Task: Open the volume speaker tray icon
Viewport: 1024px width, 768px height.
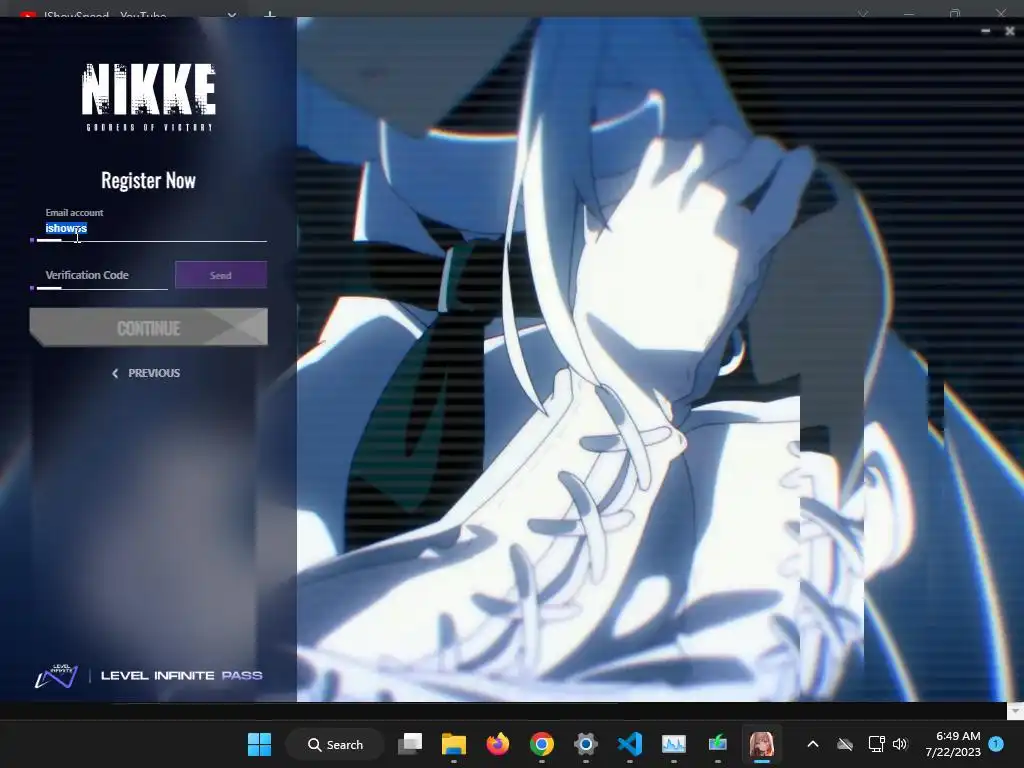Action: pos(900,744)
